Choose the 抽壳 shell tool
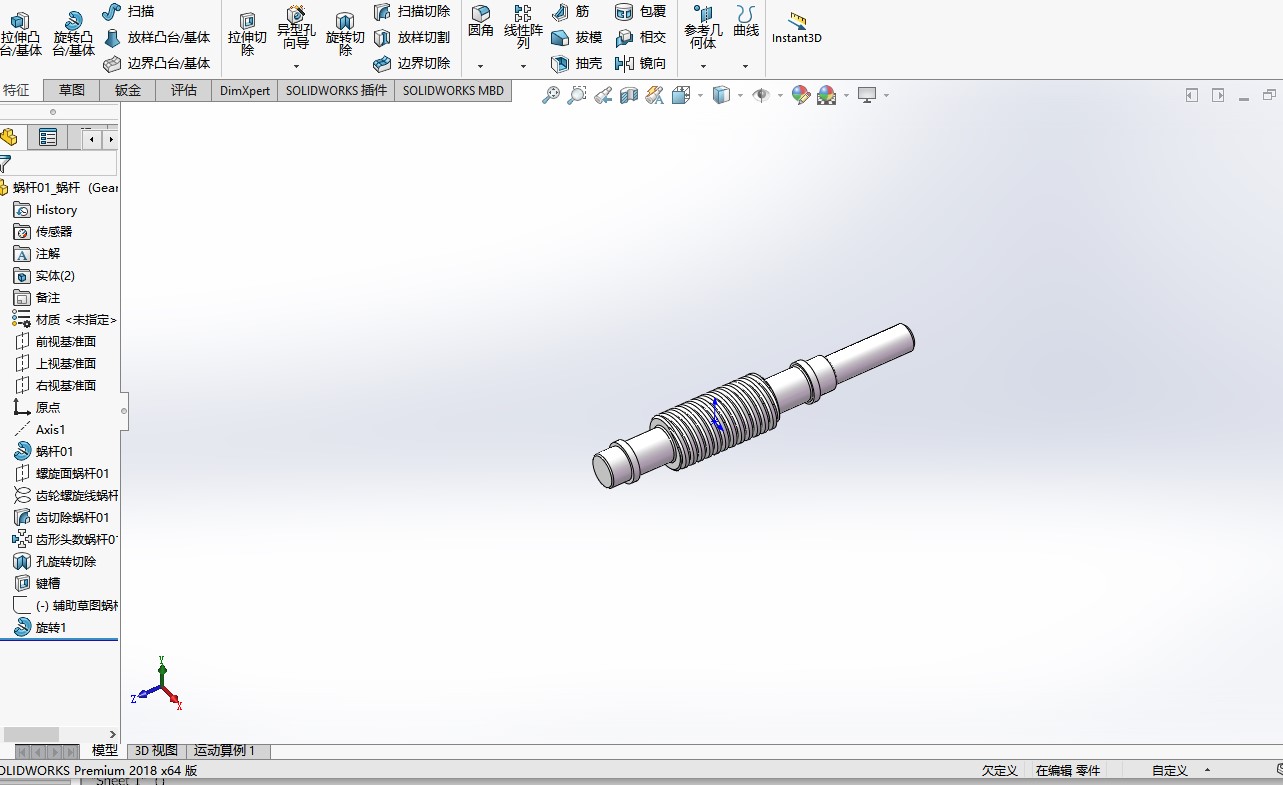The image size is (1283, 785). pyautogui.click(x=577, y=63)
